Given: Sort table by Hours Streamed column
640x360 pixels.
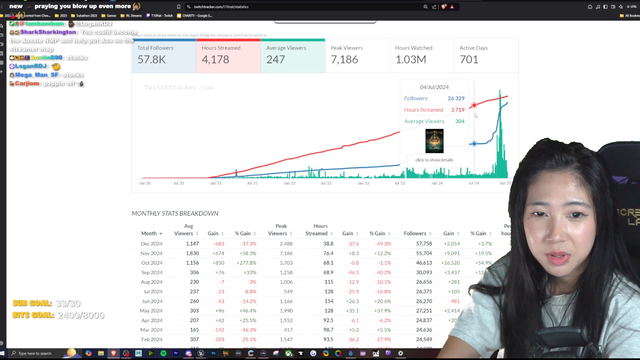Looking at the screenshot, I should 319,230.
